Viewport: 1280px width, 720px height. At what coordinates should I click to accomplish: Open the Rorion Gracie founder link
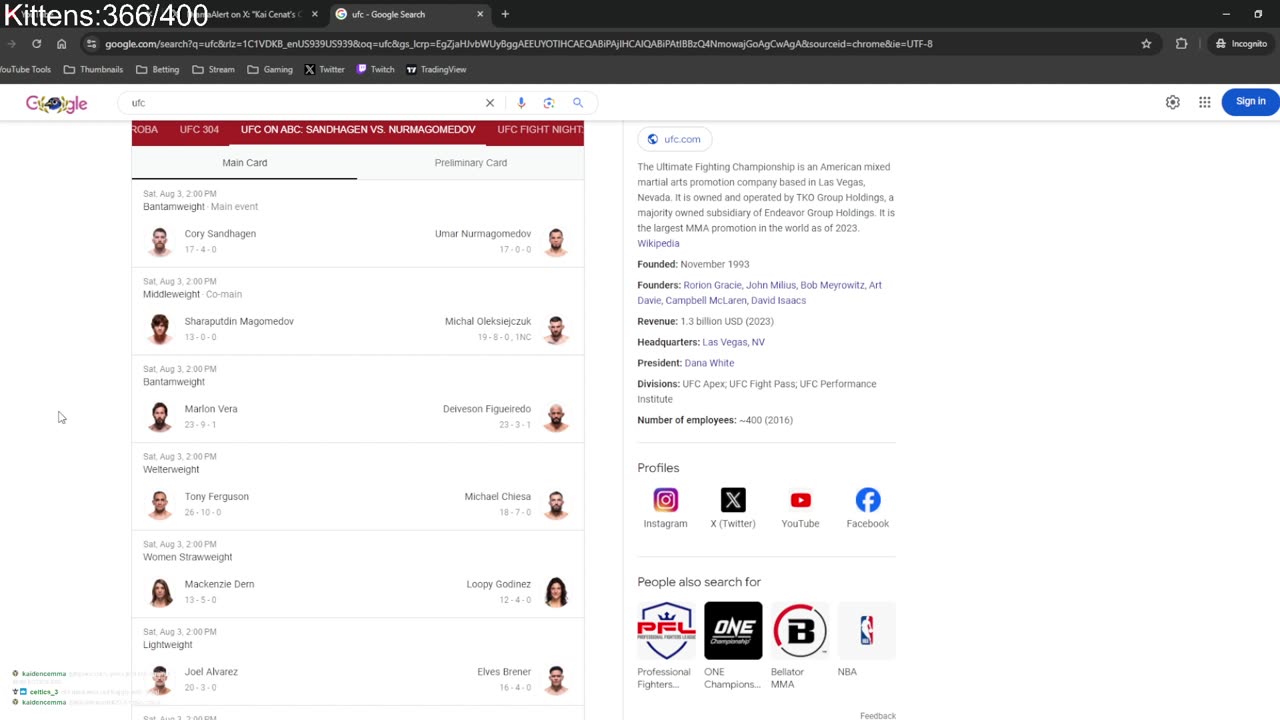[712, 285]
